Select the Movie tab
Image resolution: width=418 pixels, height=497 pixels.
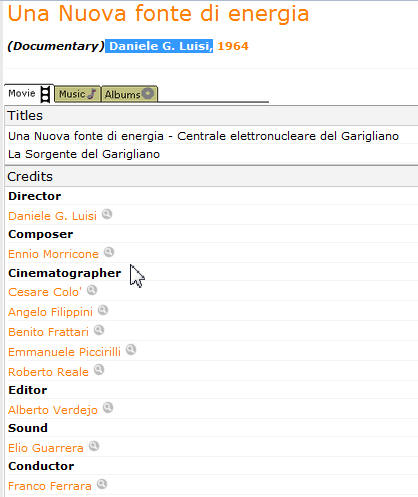(x=29, y=93)
